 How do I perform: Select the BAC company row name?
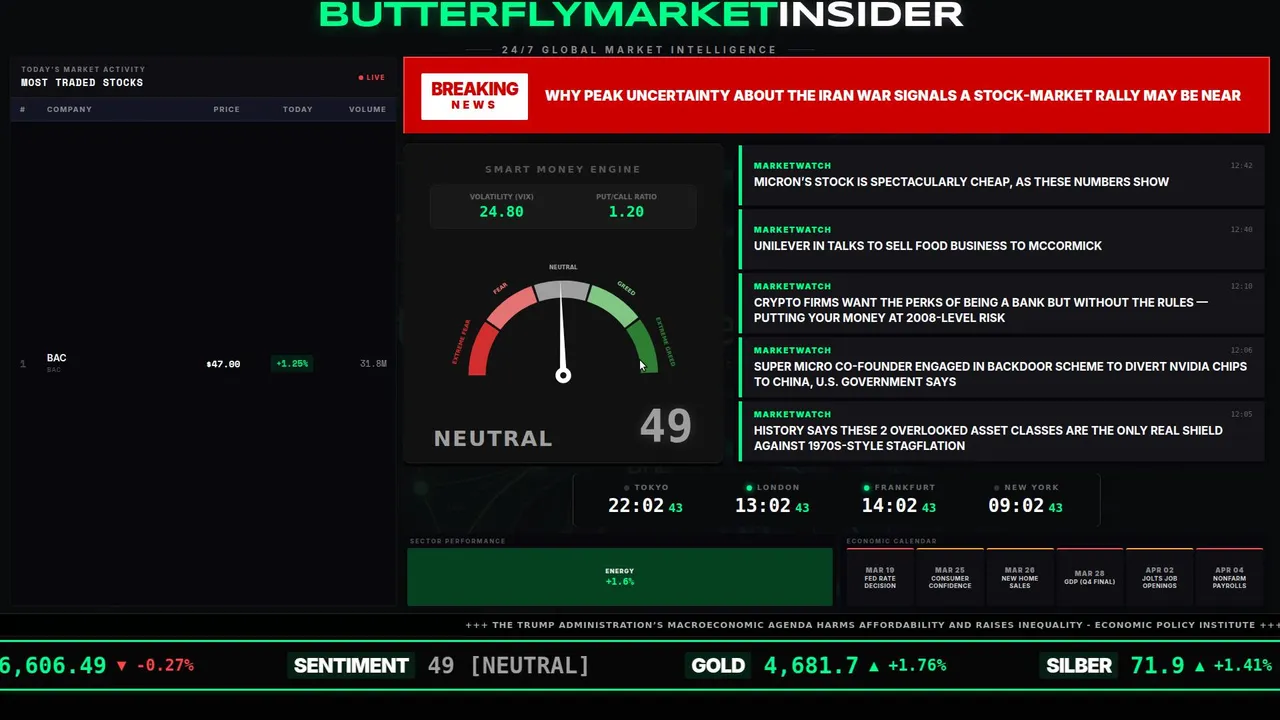pos(56,358)
